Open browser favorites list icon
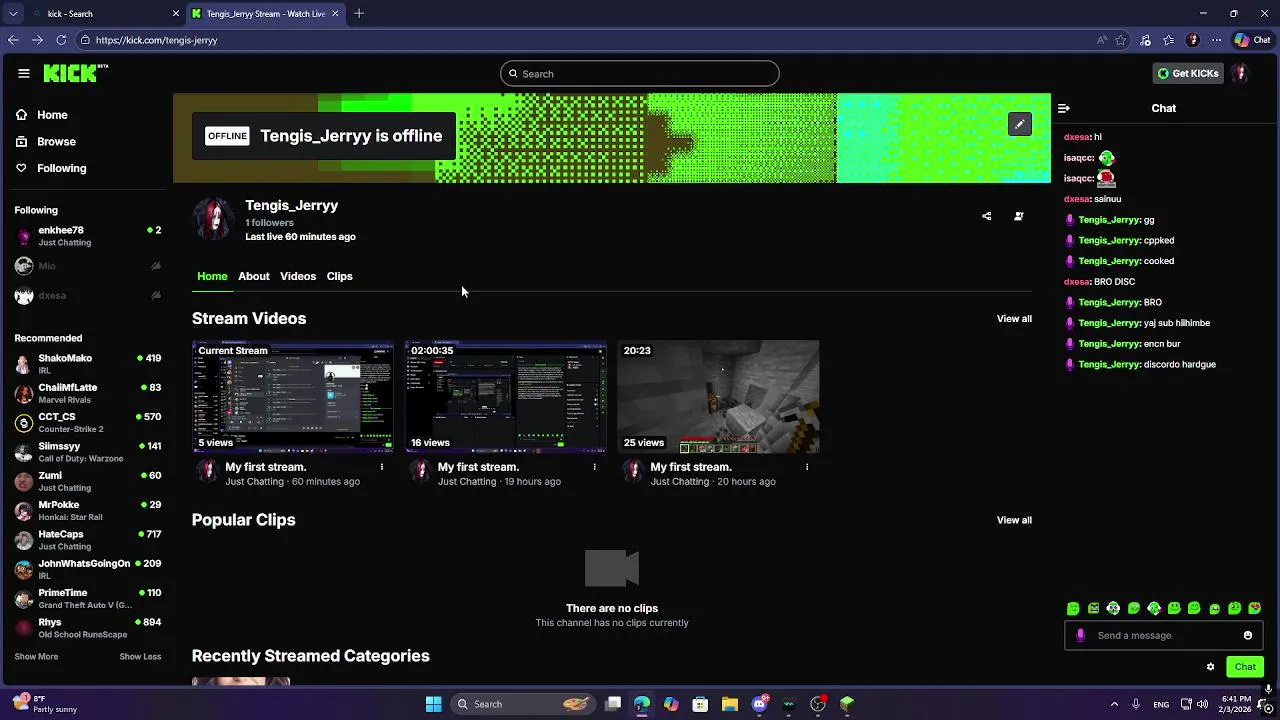This screenshot has height=720, width=1280. pos(1169,40)
